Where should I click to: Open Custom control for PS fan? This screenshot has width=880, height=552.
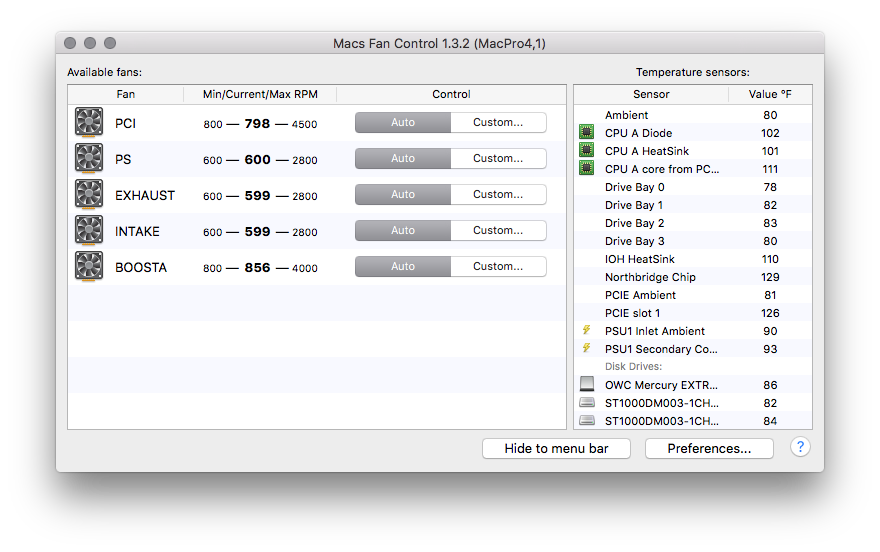(498, 158)
